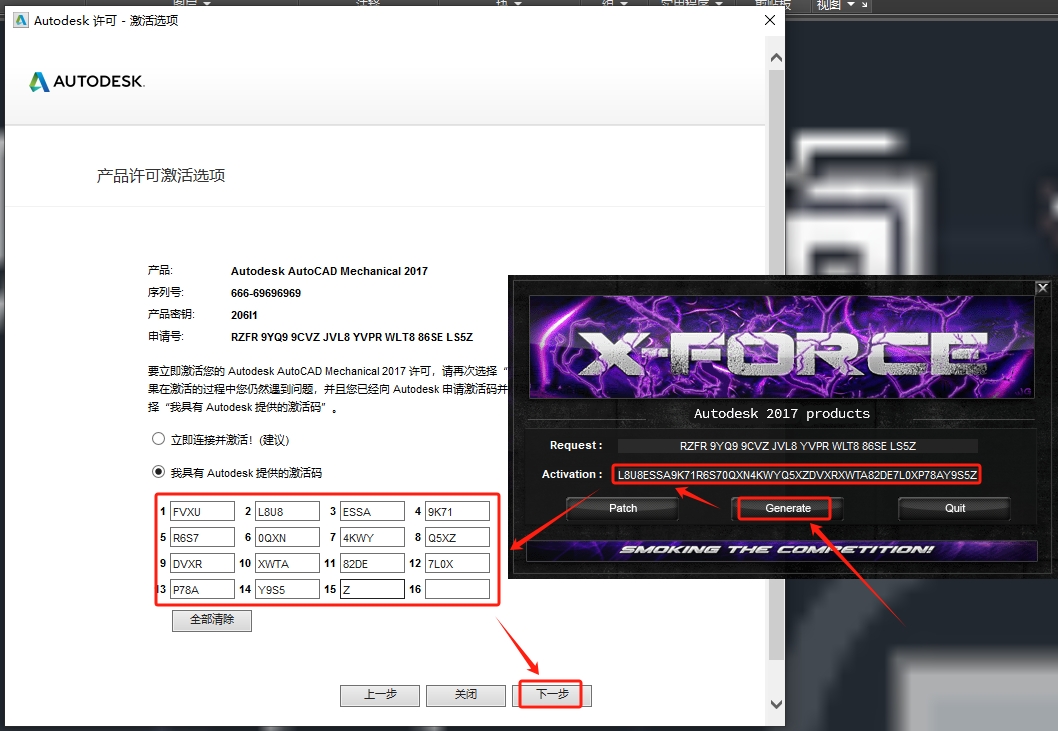Click the 上一步 (Back) button

click(380, 695)
